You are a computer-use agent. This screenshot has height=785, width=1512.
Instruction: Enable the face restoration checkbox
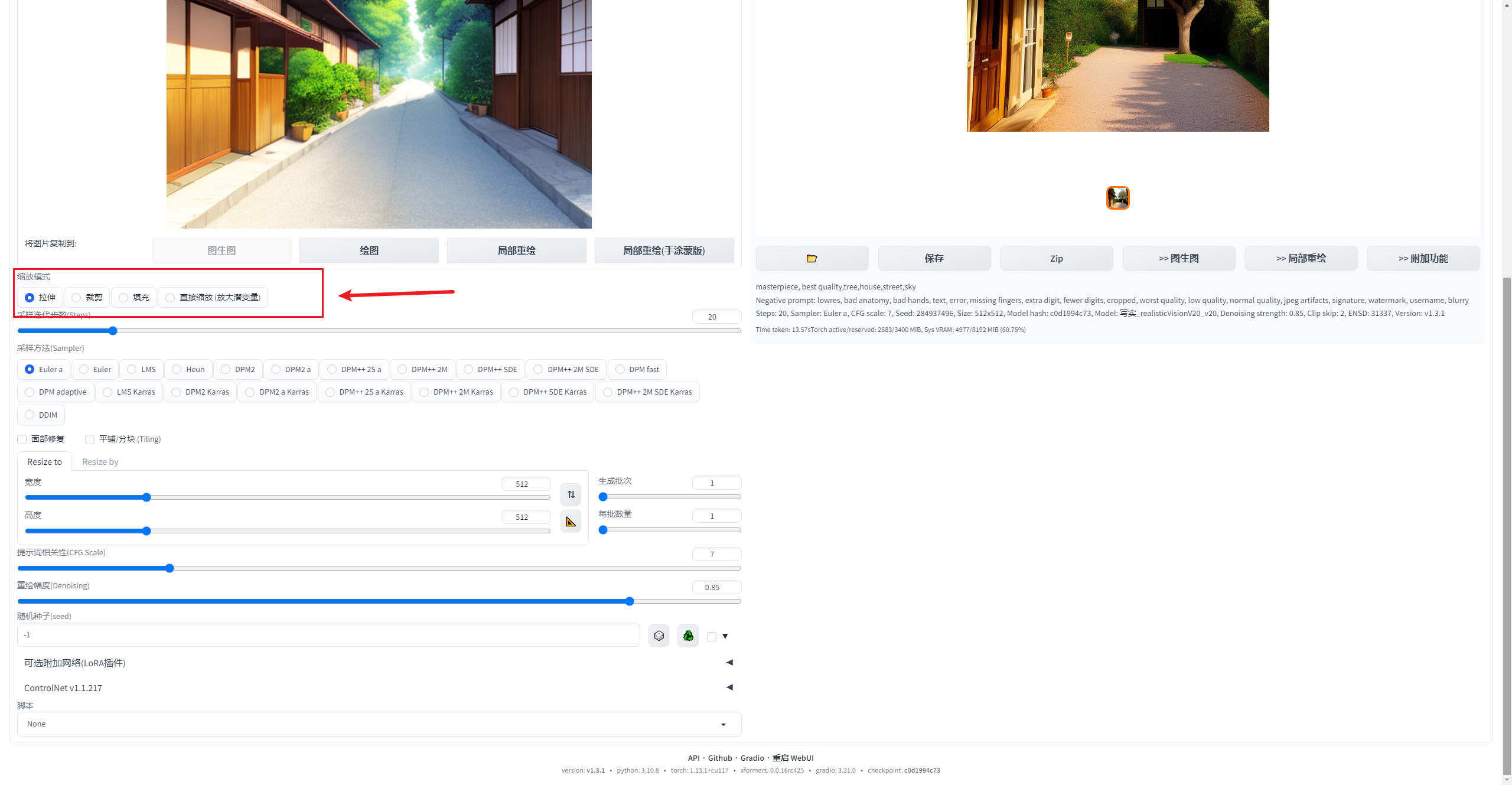point(22,439)
